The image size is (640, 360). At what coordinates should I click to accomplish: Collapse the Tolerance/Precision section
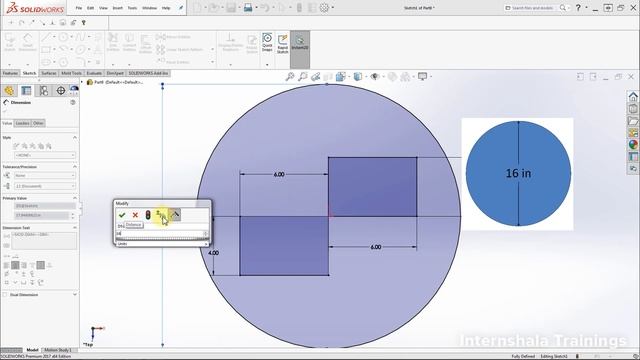click(75, 167)
